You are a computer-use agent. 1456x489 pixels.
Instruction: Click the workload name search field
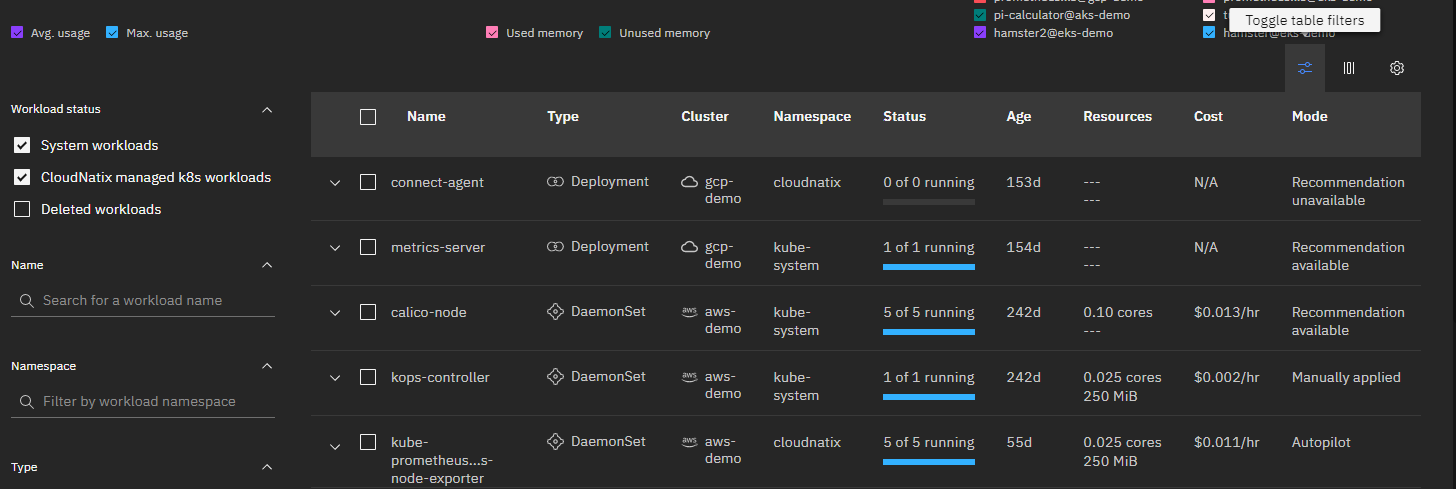click(150, 301)
